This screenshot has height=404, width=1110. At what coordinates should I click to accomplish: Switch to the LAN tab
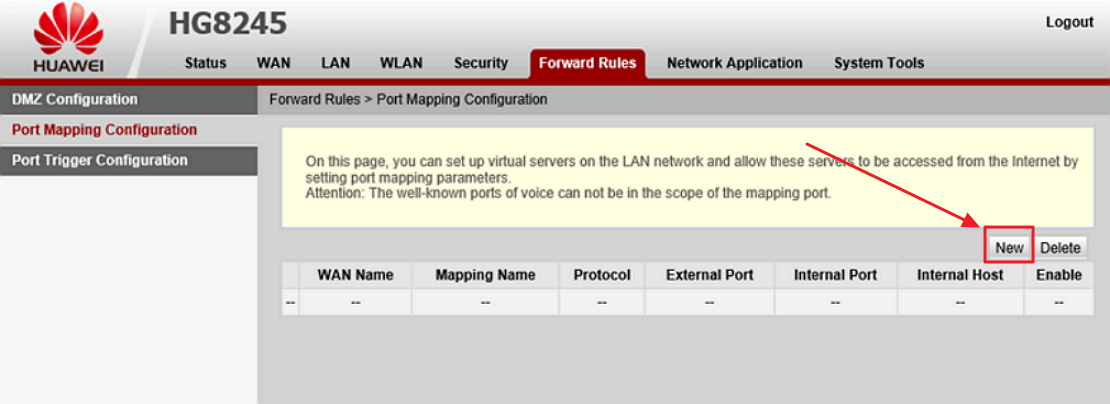pos(336,63)
